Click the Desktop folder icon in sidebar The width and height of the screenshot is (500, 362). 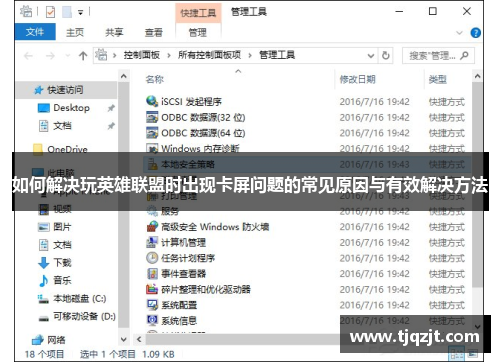click(44, 108)
